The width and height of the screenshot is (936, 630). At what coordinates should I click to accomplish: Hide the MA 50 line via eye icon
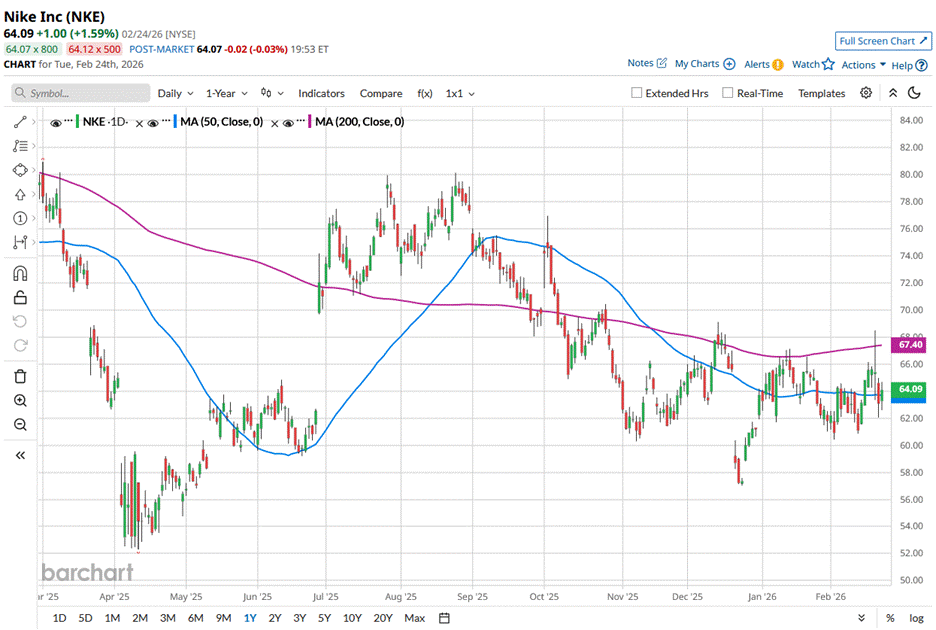point(150,122)
